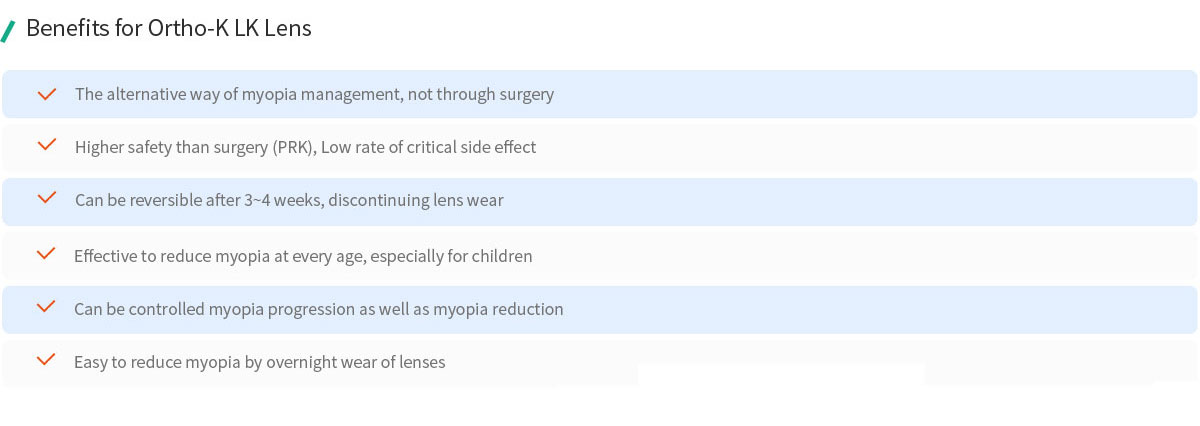Click the checkmark next to alternative myopia management
This screenshot has height=426, width=1200.
[x=46, y=94]
